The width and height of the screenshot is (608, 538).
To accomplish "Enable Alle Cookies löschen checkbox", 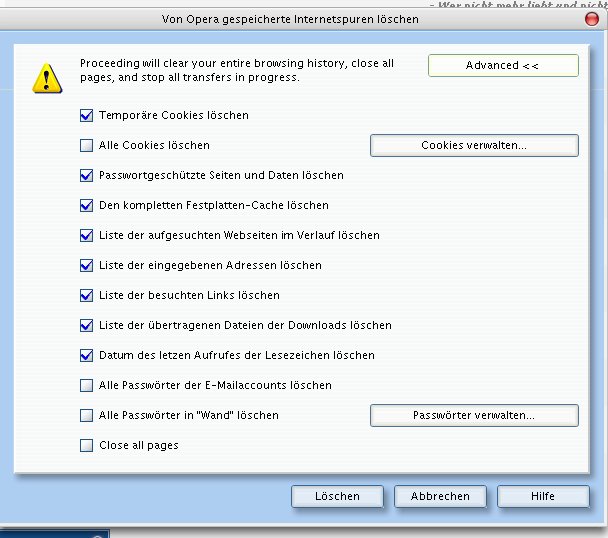I will point(86,145).
